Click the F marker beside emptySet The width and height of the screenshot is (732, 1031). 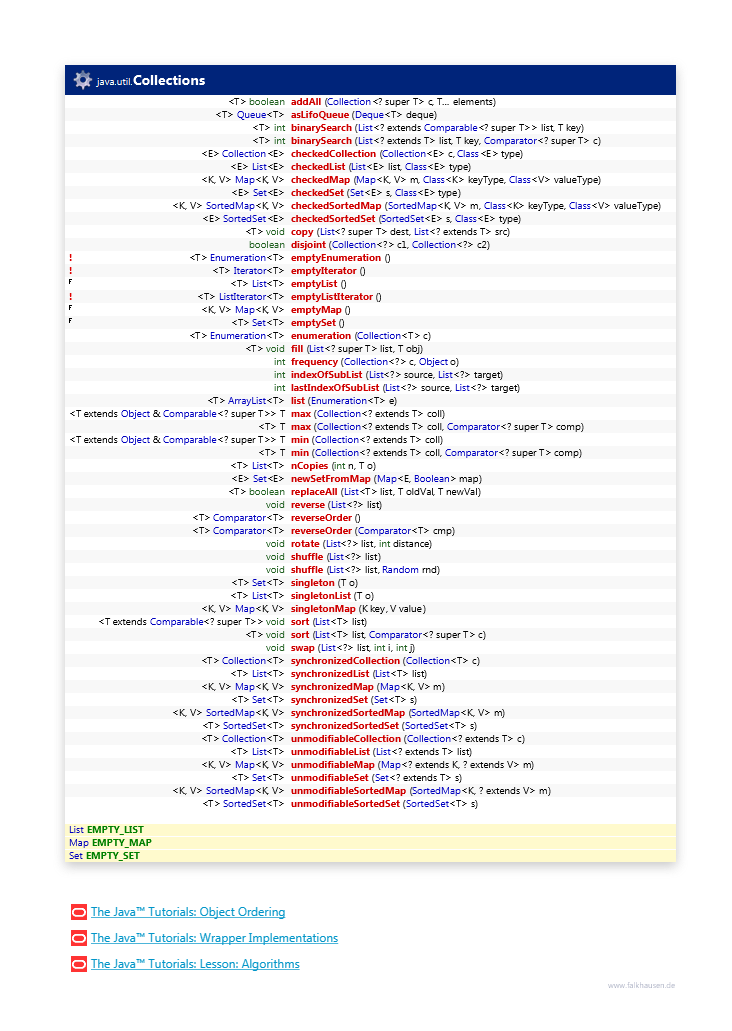tap(70, 321)
